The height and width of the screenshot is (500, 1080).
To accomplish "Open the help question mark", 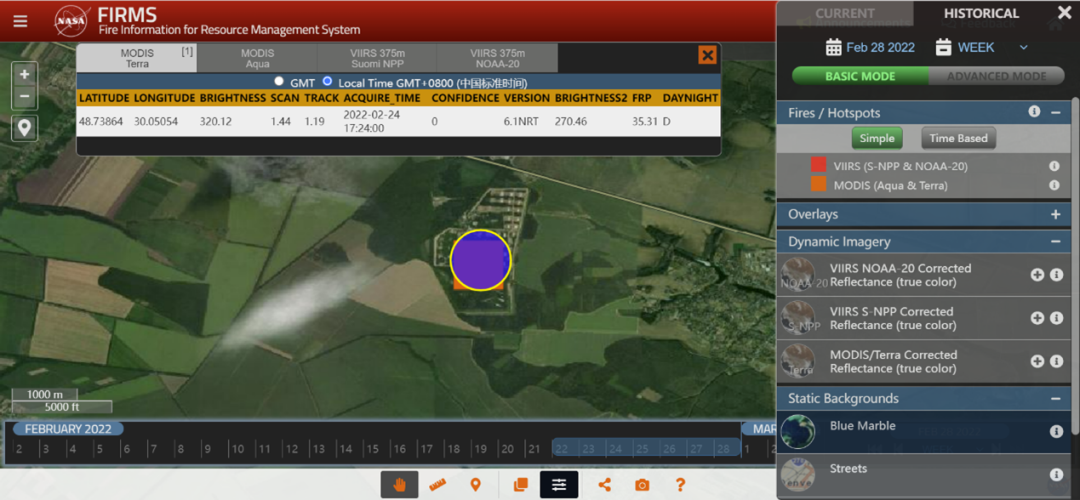I will (680, 485).
